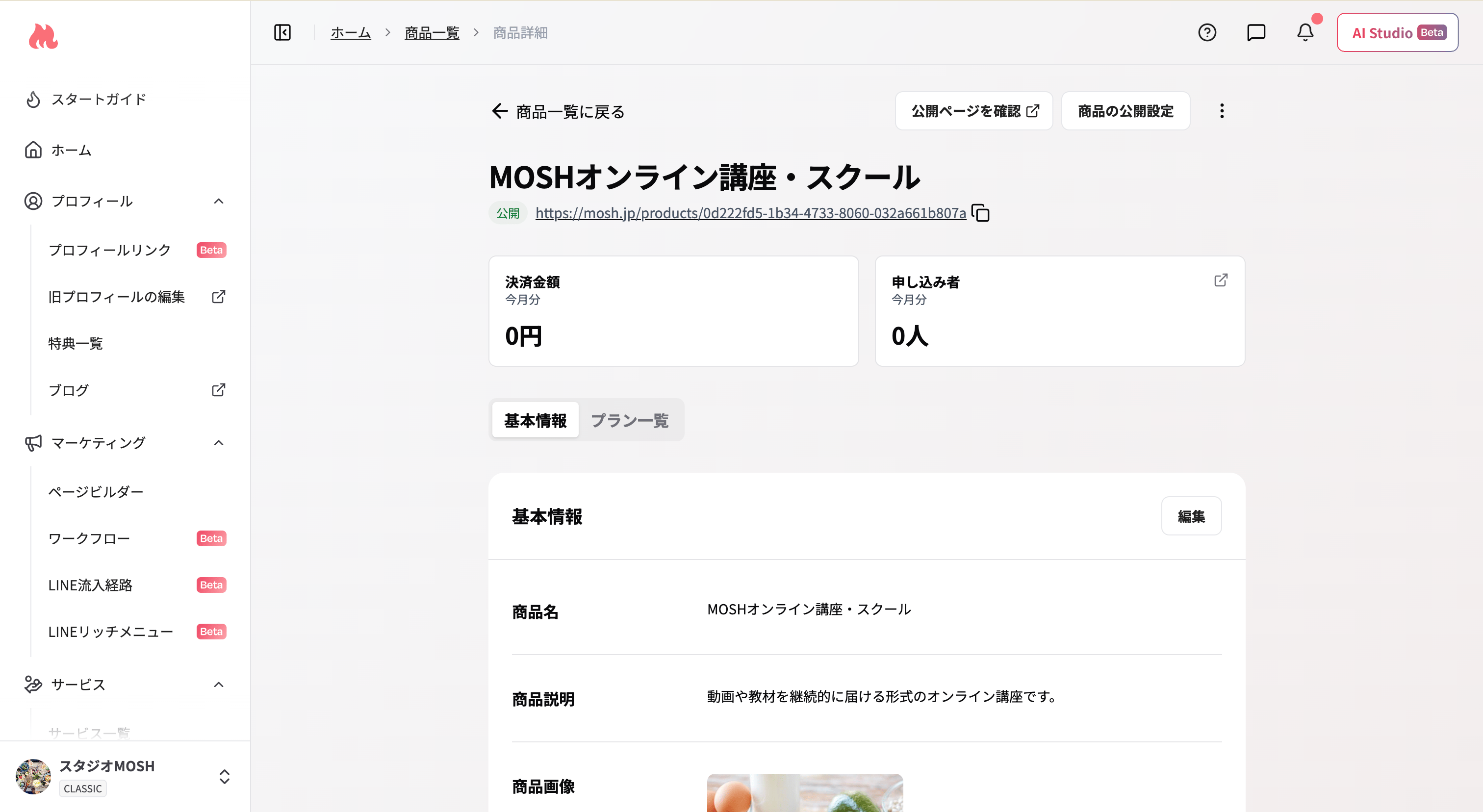Click the スタートガイド flame icon
Screen dimensions: 1483x812
pyautogui.click(x=33, y=100)
